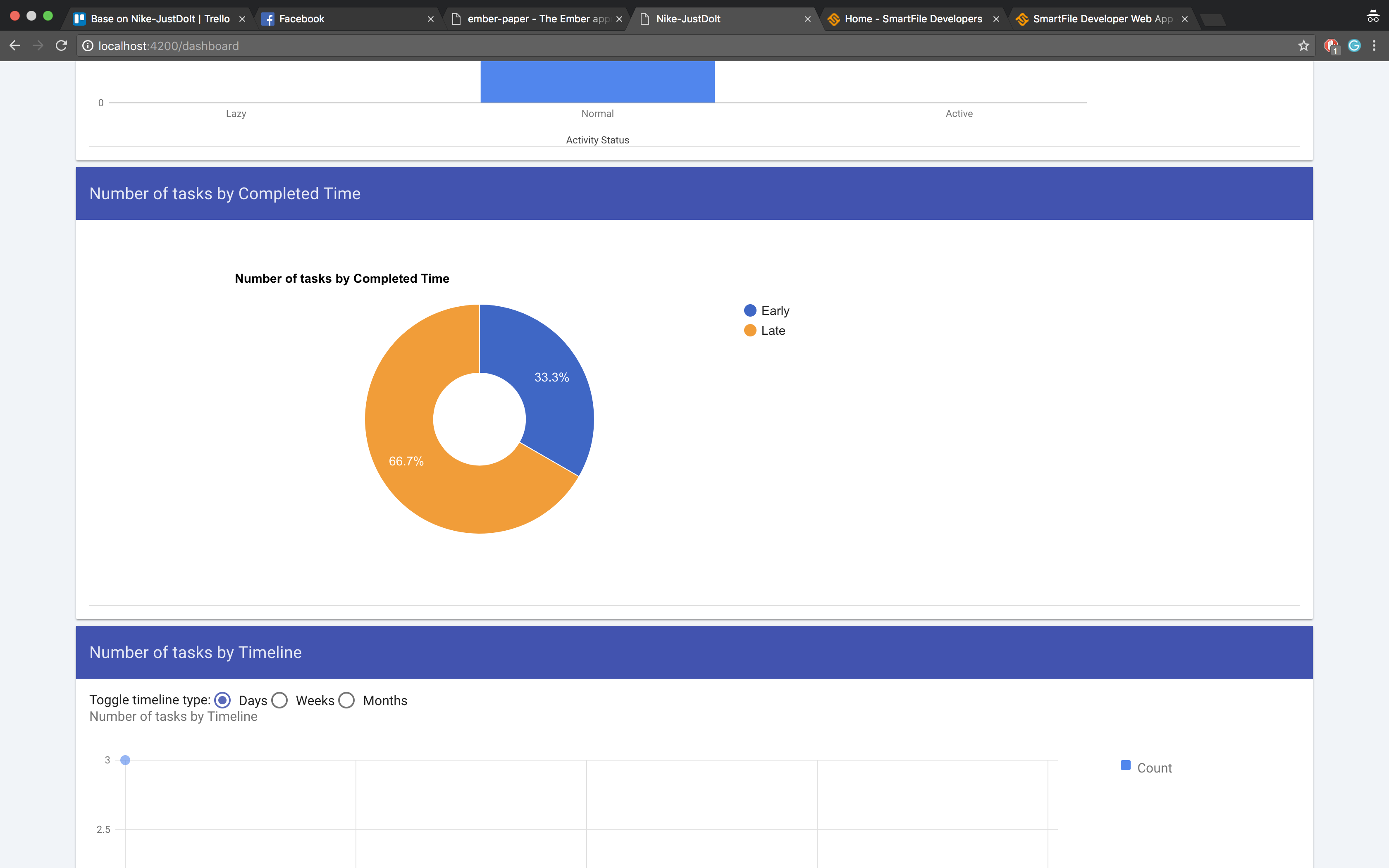Reload the dashboard page
This screenshot has width=1389, height=868.
(62, 46)
